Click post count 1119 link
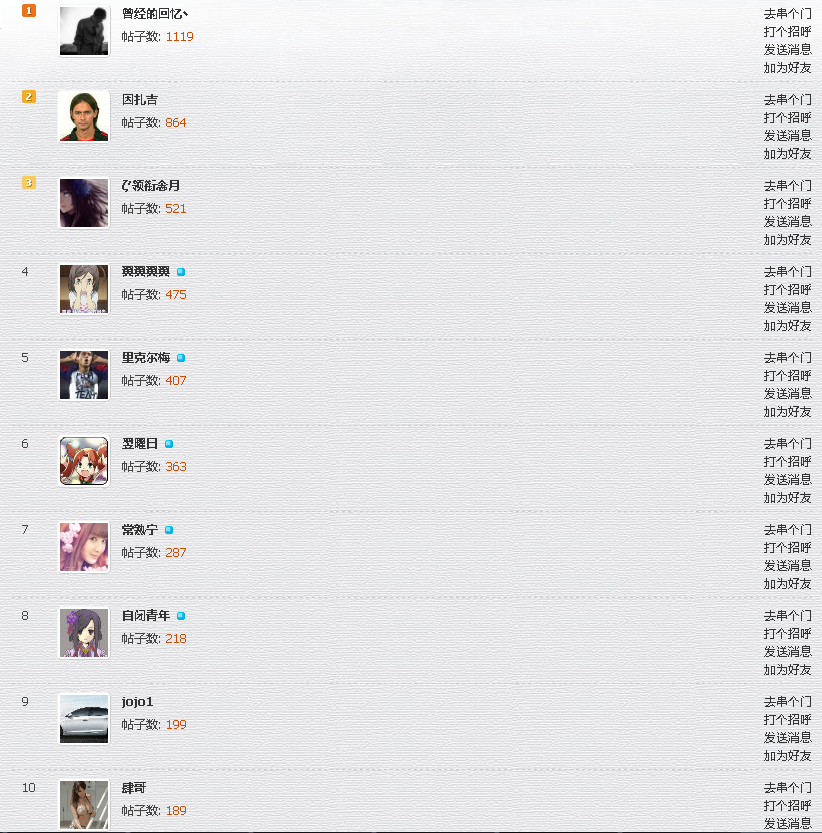Viewport: 822px width, 833px height. pos(180,37)
